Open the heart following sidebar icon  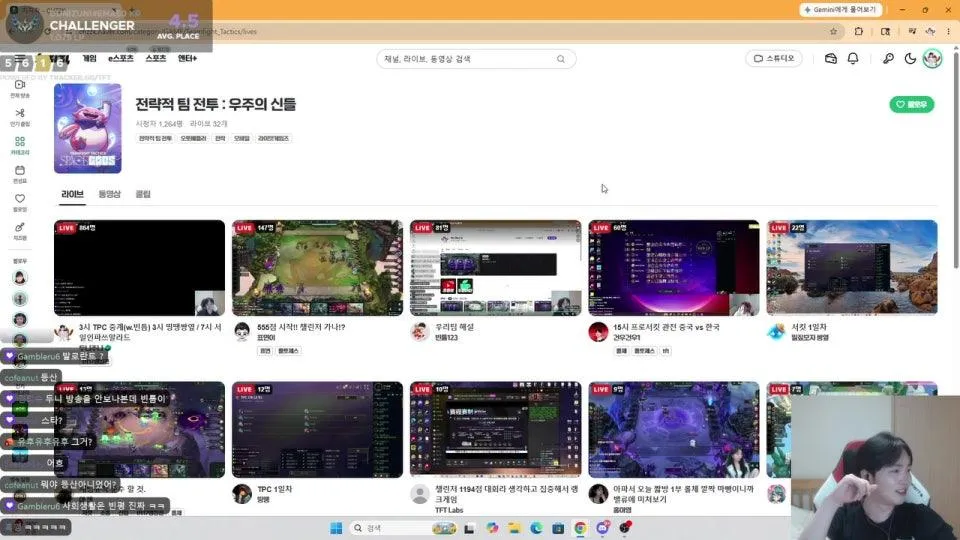(20, 202)
